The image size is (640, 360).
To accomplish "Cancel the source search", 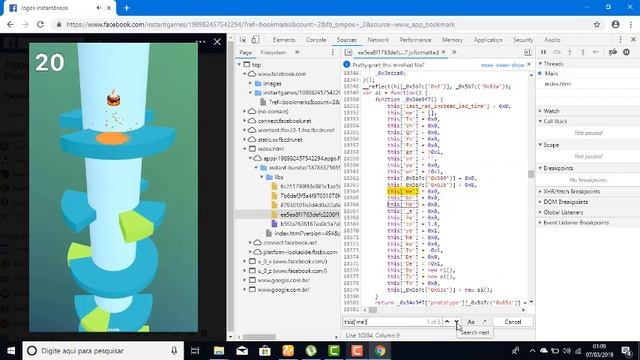I will pos(513,322).
